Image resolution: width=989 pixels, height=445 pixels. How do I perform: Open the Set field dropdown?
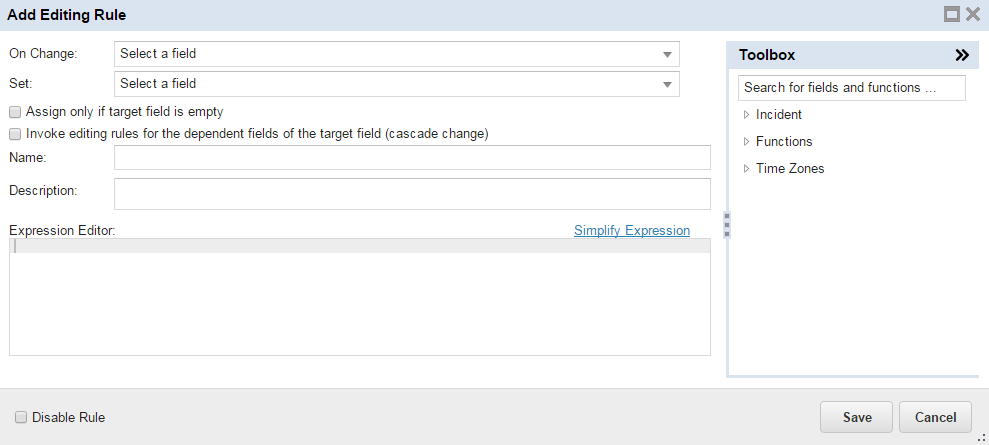click(397, 84)
